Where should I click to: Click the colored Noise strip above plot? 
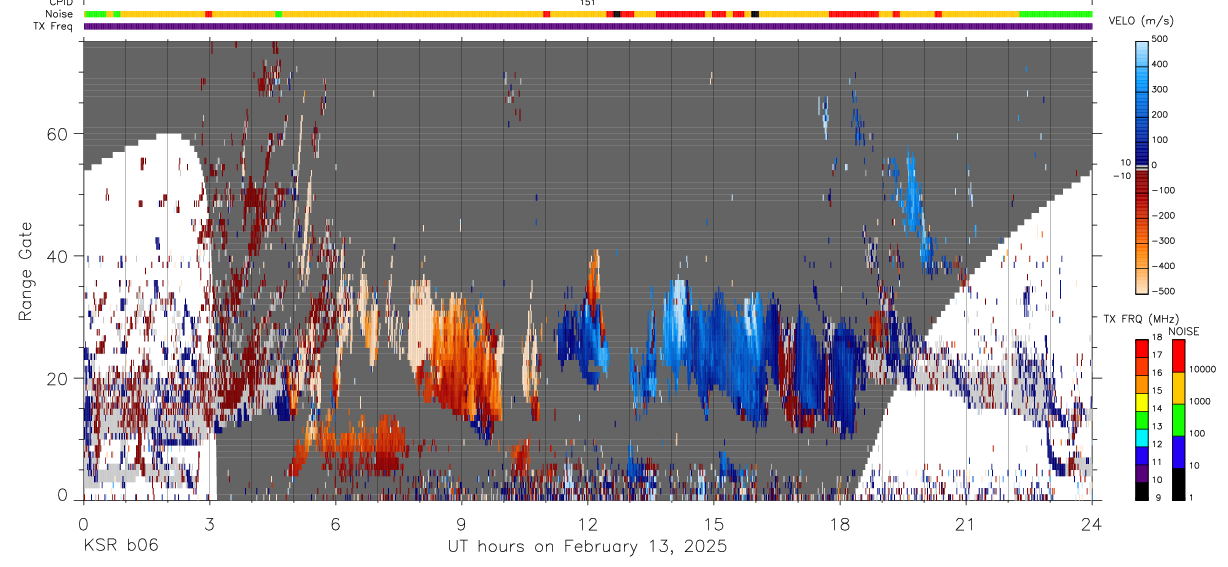coord(588,14)
